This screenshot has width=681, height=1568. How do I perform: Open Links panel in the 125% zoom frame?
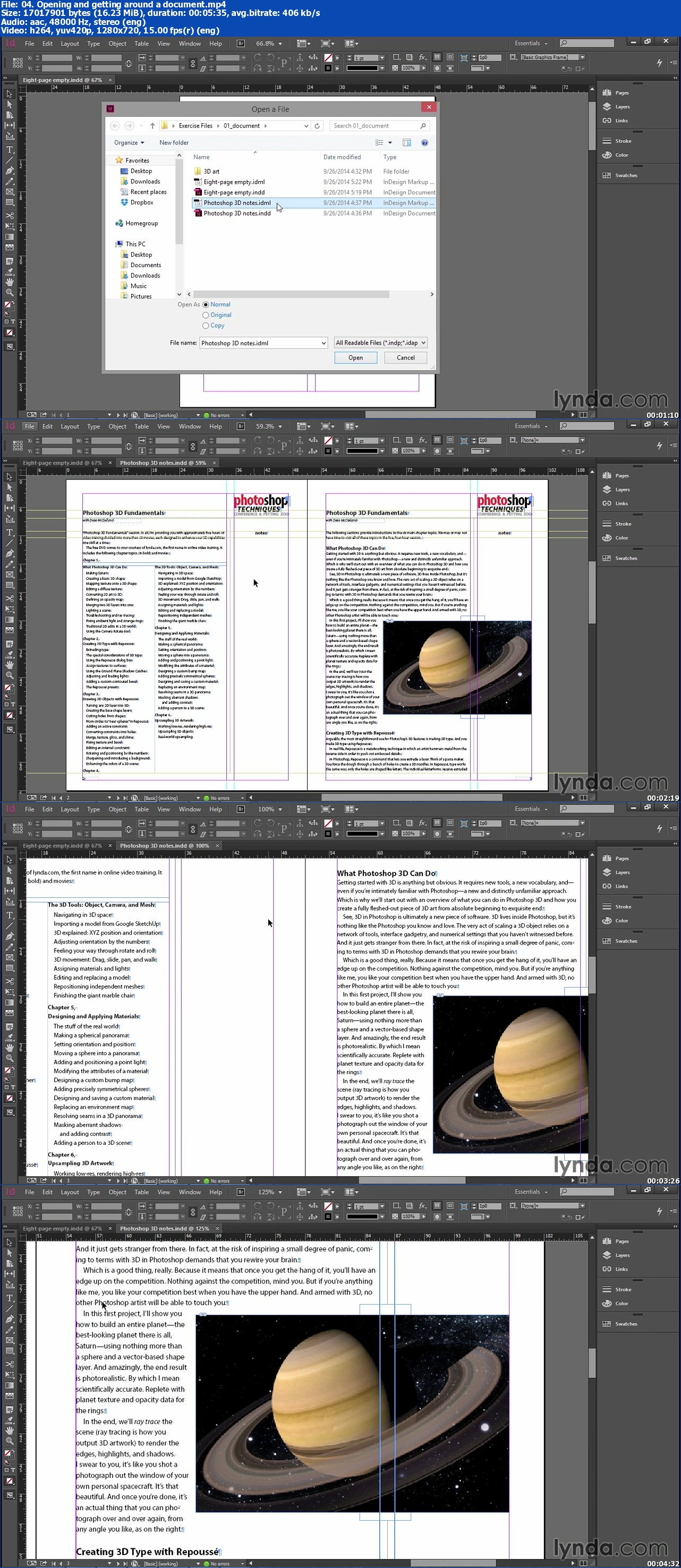[x=615, y=1269]
